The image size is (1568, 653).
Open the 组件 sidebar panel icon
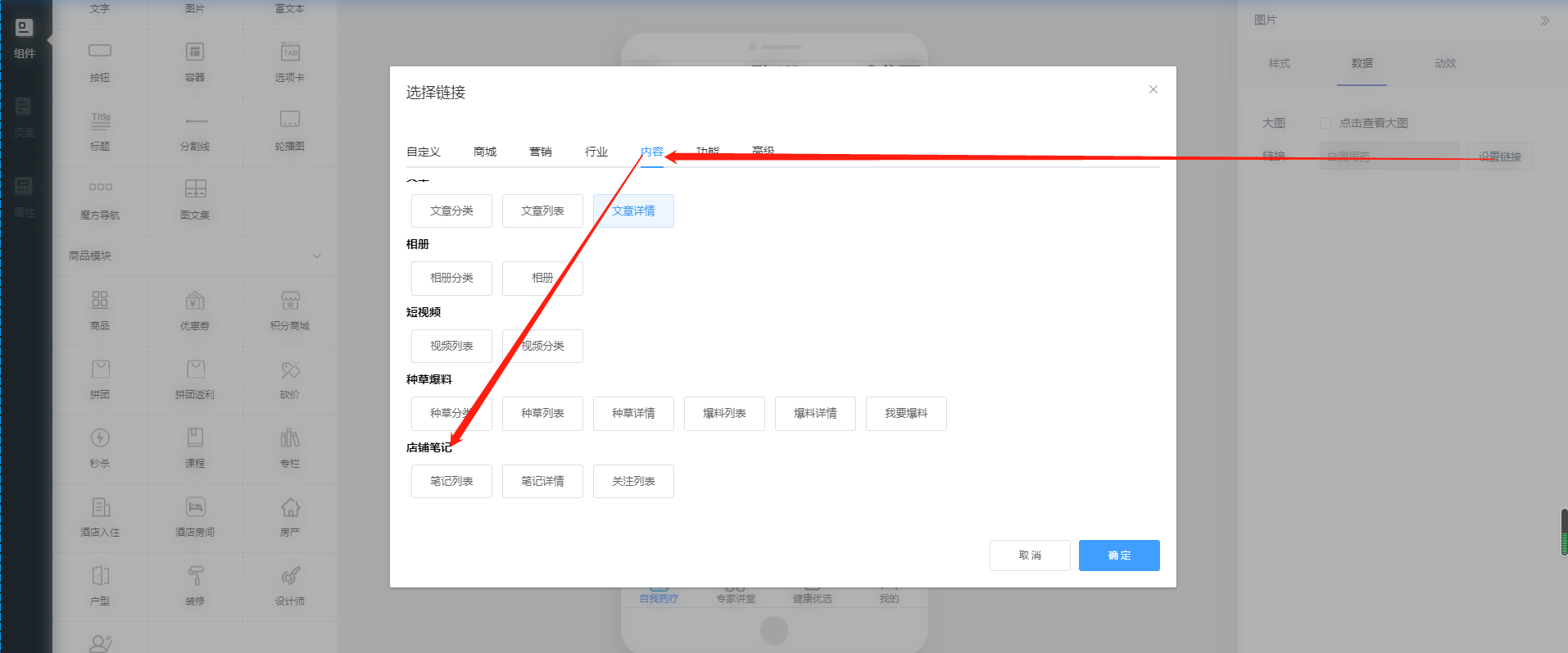click(x=25, y=29)
